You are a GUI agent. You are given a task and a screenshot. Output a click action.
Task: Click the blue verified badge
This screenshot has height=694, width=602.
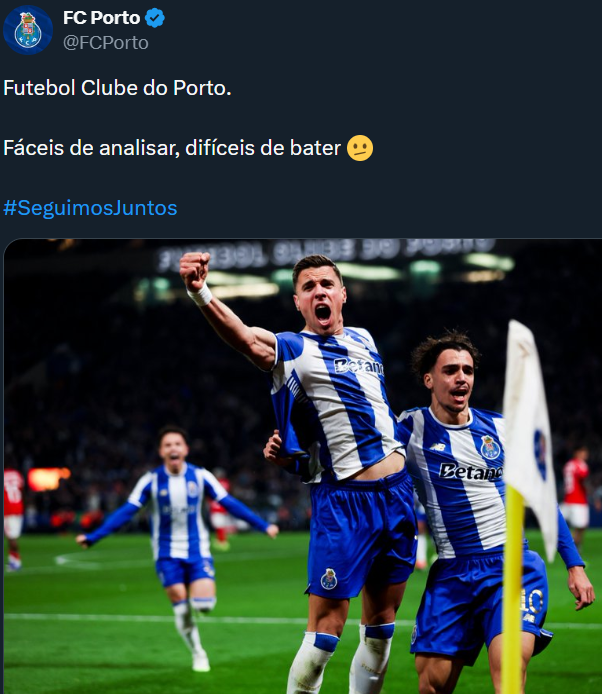pyautogui.click(x=155, y=18)
